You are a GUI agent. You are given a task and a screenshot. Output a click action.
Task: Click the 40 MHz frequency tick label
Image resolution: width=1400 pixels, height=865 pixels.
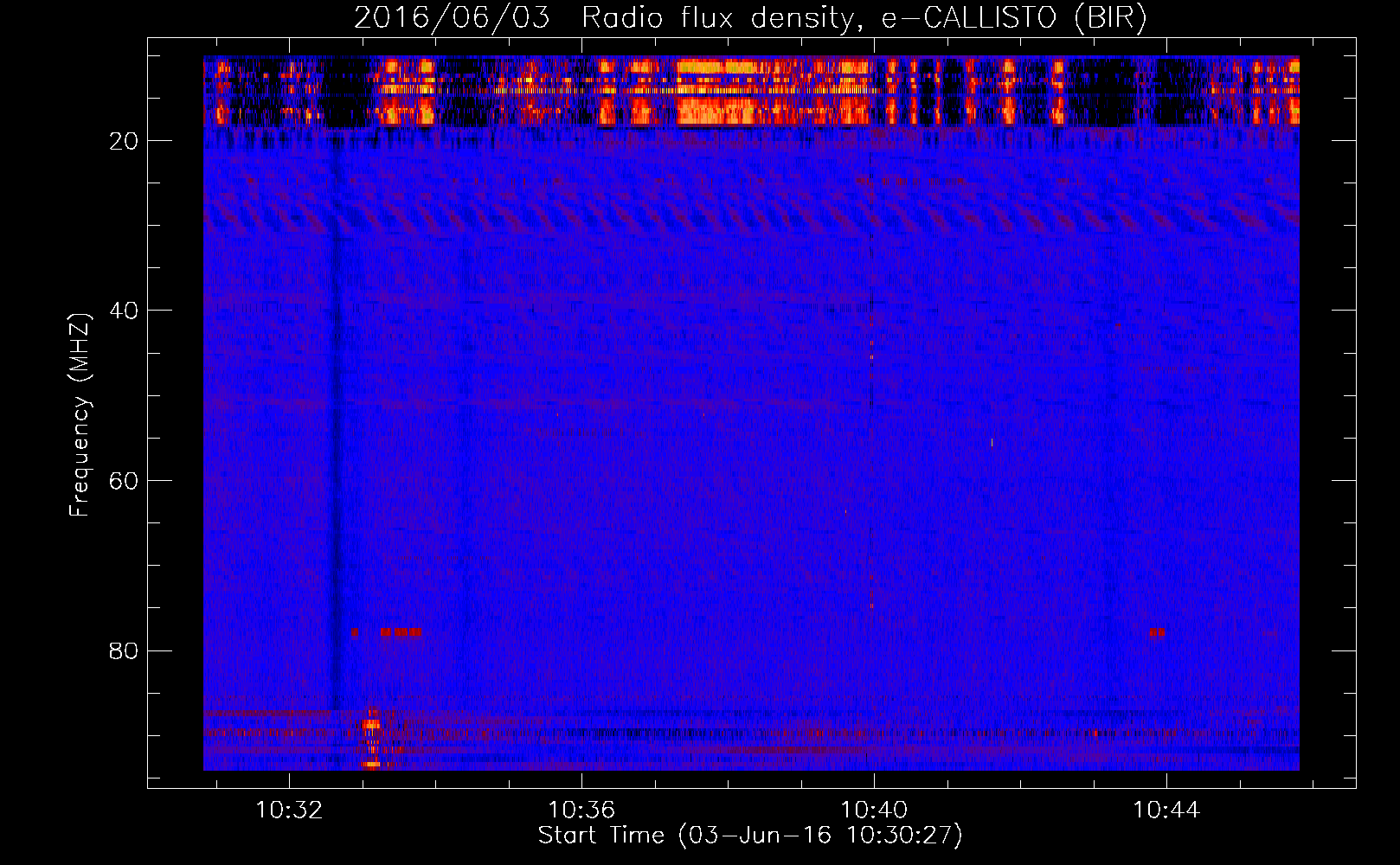tap(125, 311)
